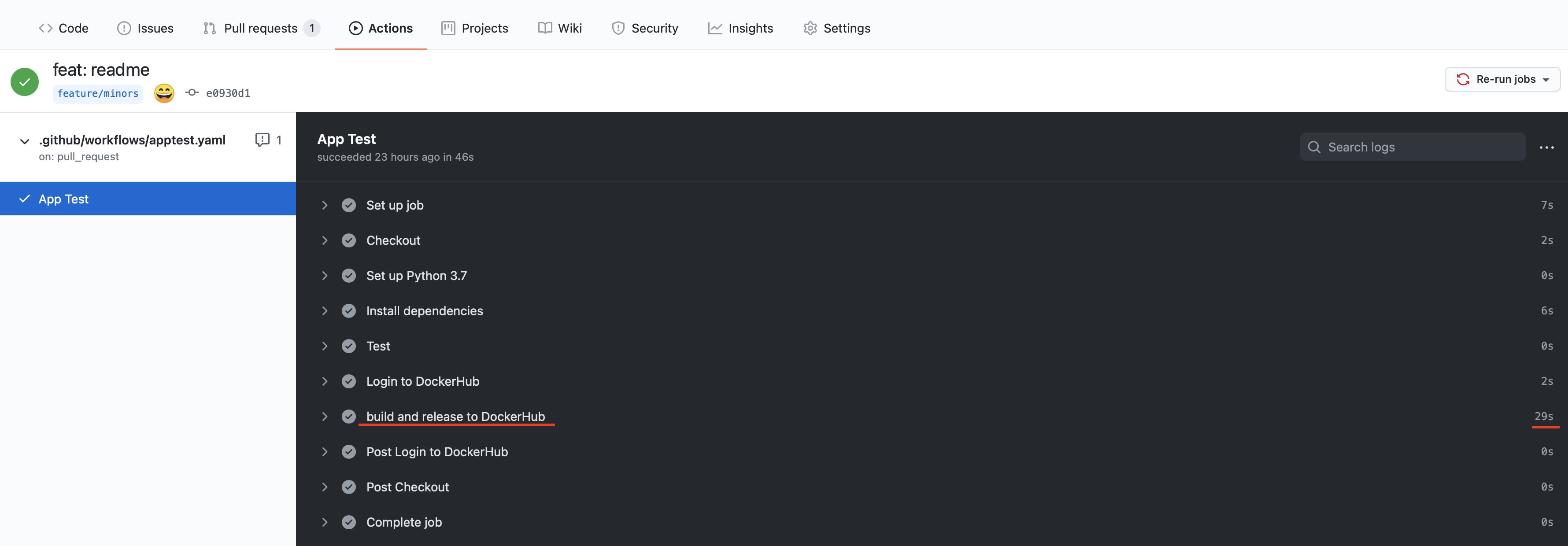Click the green workflow success status icon

25,81
